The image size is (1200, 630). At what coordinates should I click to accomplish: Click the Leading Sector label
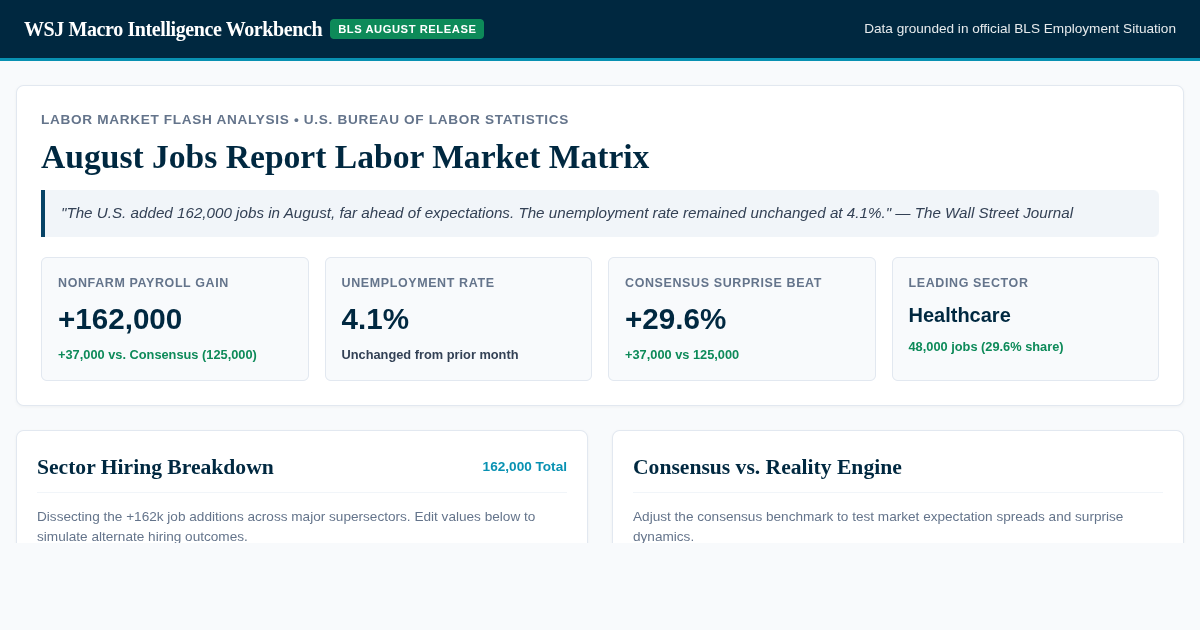(x=968, y=283)
